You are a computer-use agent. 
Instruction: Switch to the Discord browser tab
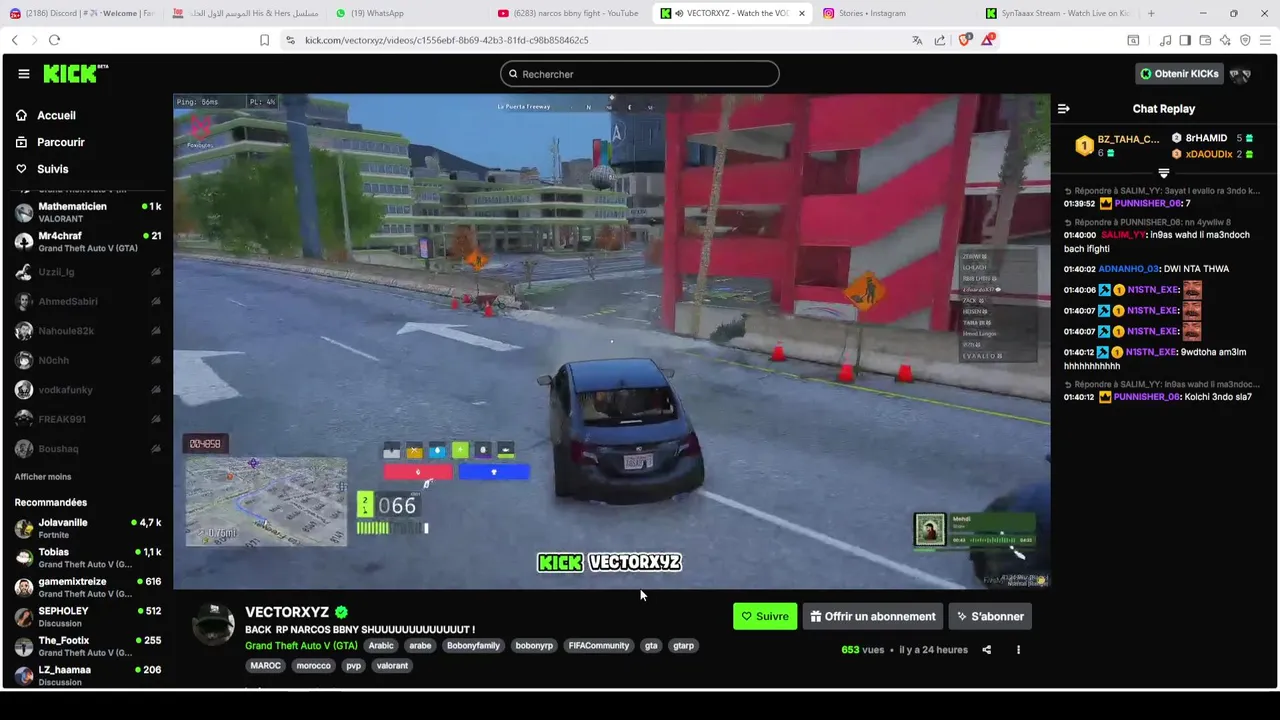pyautogui.click(x=81, y=13)
